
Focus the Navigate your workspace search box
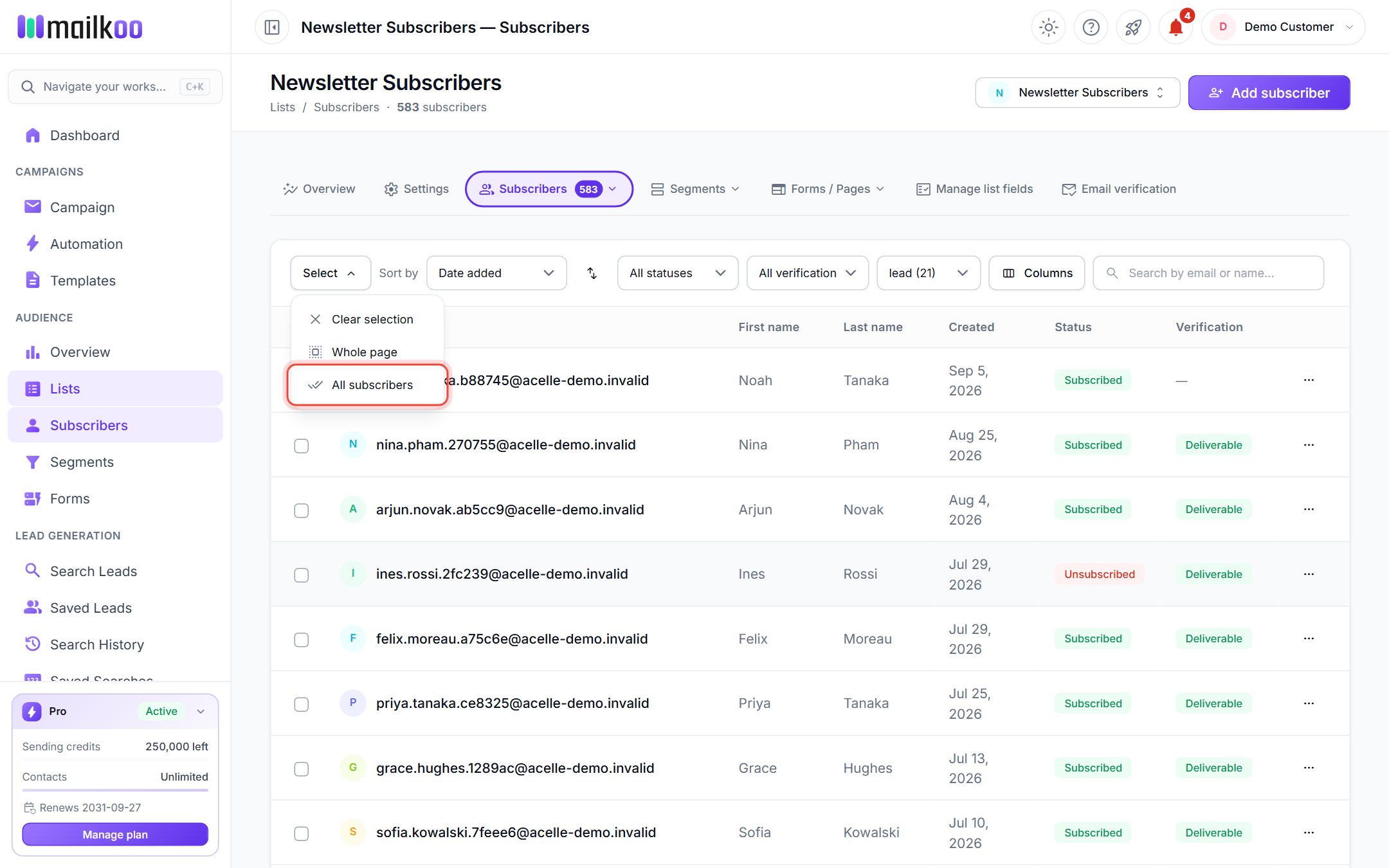click(x=115, y=87)
